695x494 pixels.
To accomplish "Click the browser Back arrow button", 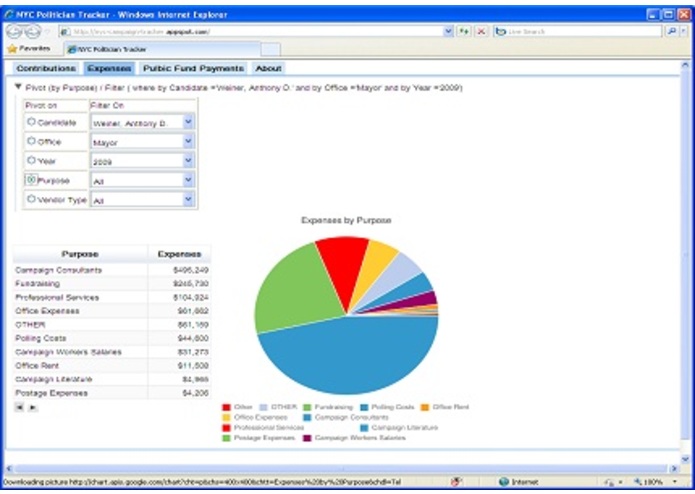I will [x=13, y=31].
